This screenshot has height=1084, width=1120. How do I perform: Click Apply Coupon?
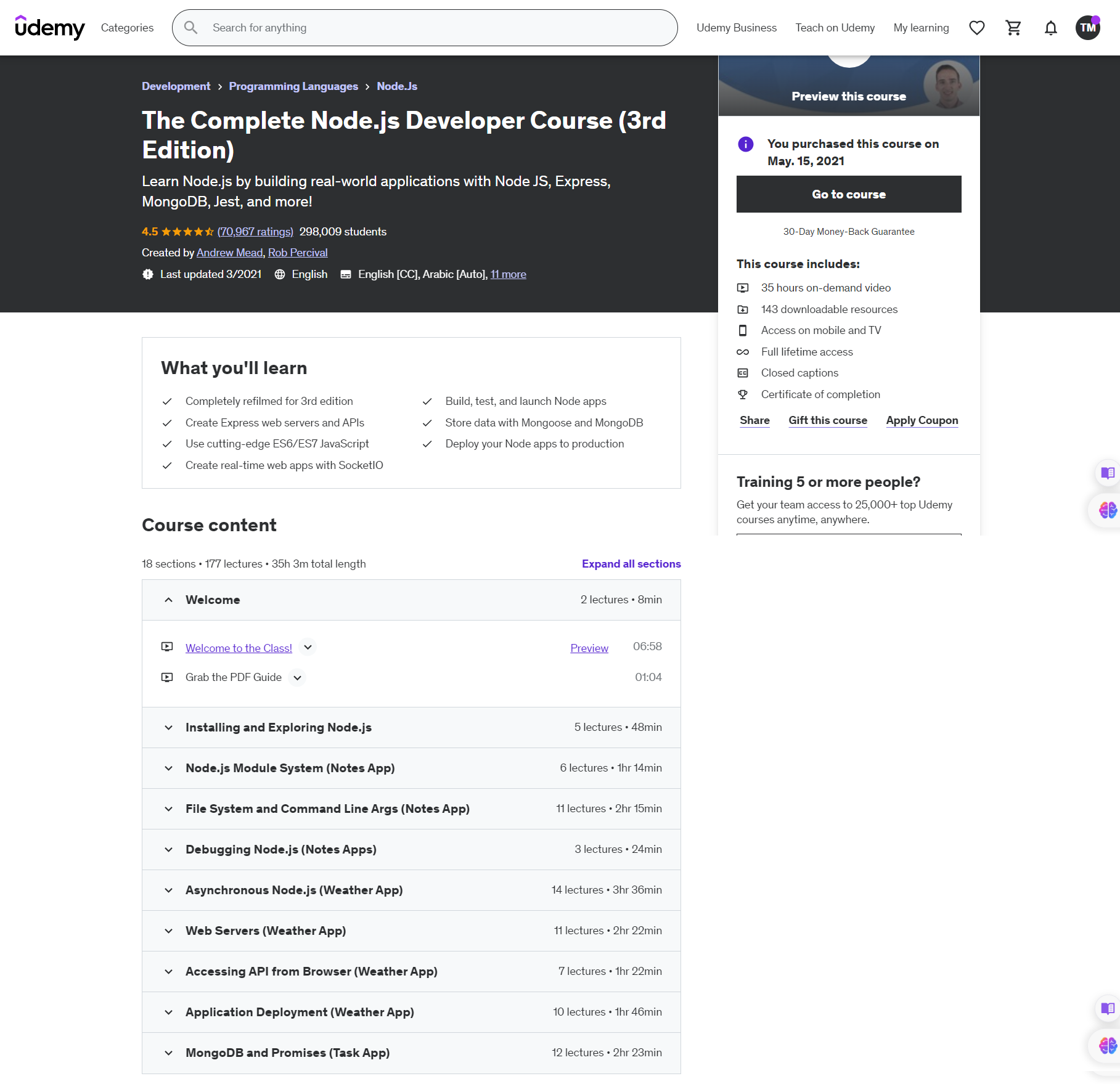(922, 420)
